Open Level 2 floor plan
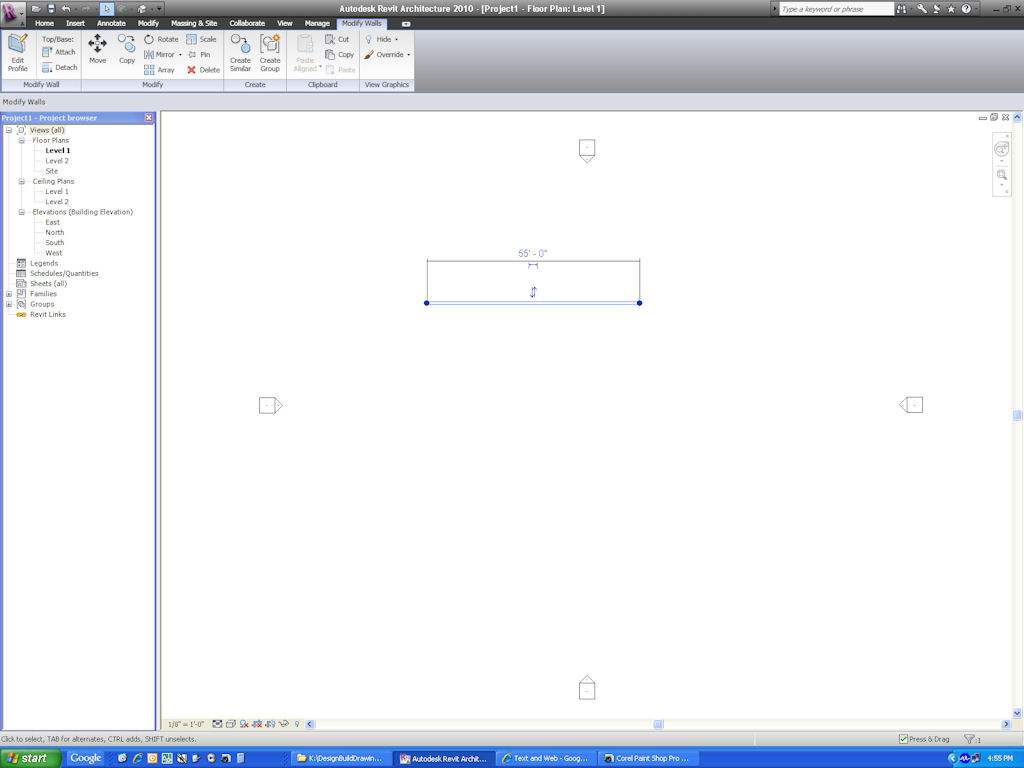Screen dimensions: 1024x768 point(57,161)
